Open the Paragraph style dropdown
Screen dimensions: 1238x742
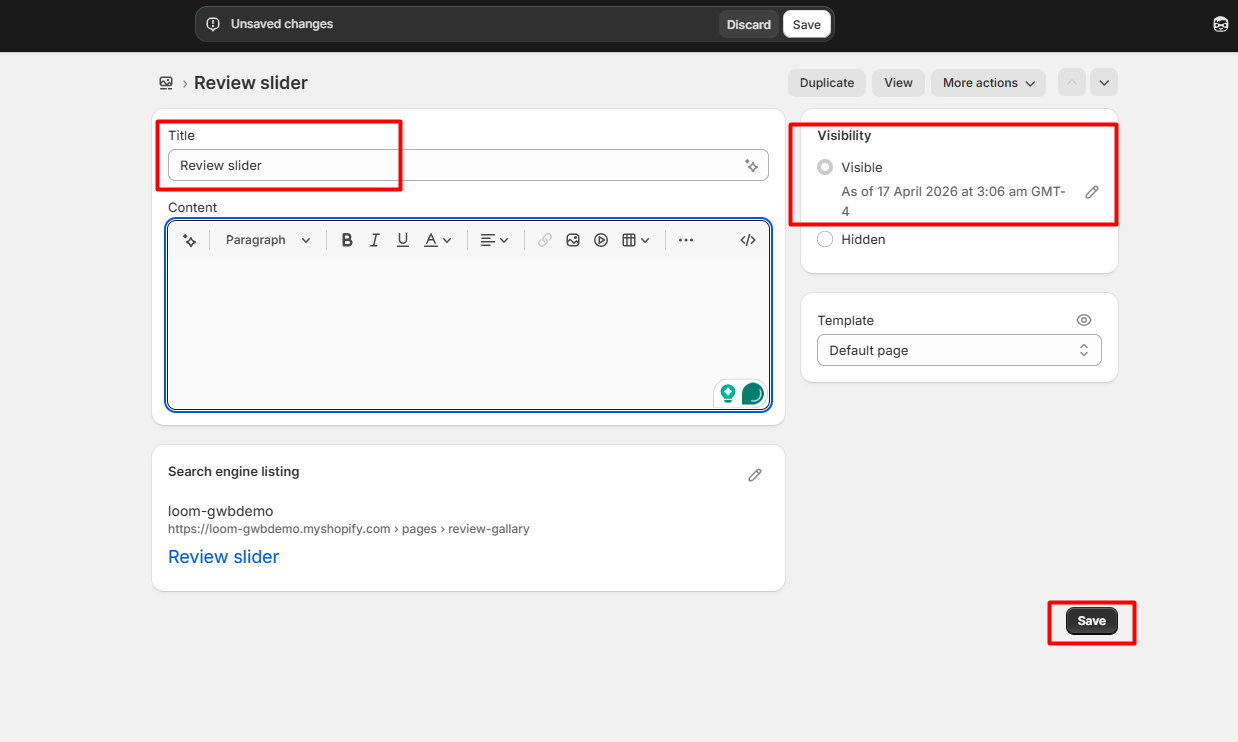click(x=268, y=240)
